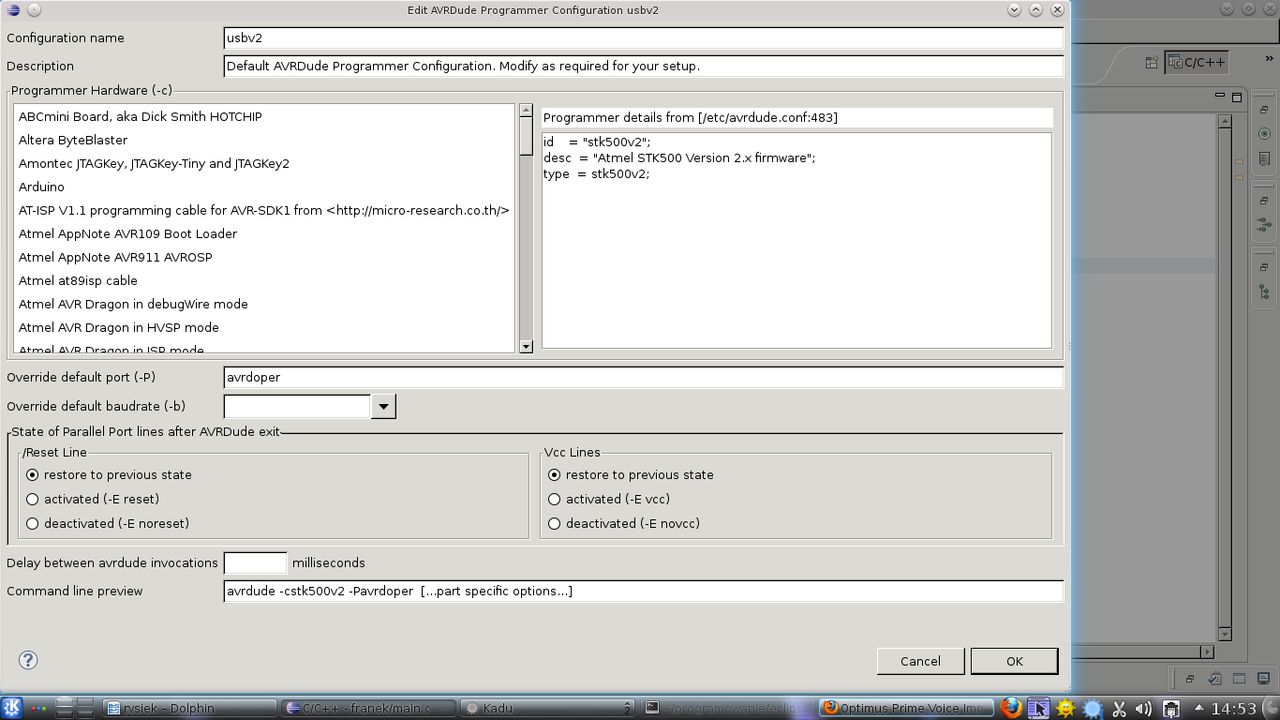
Task: Click the OK button
Action: click(1014, 661)
